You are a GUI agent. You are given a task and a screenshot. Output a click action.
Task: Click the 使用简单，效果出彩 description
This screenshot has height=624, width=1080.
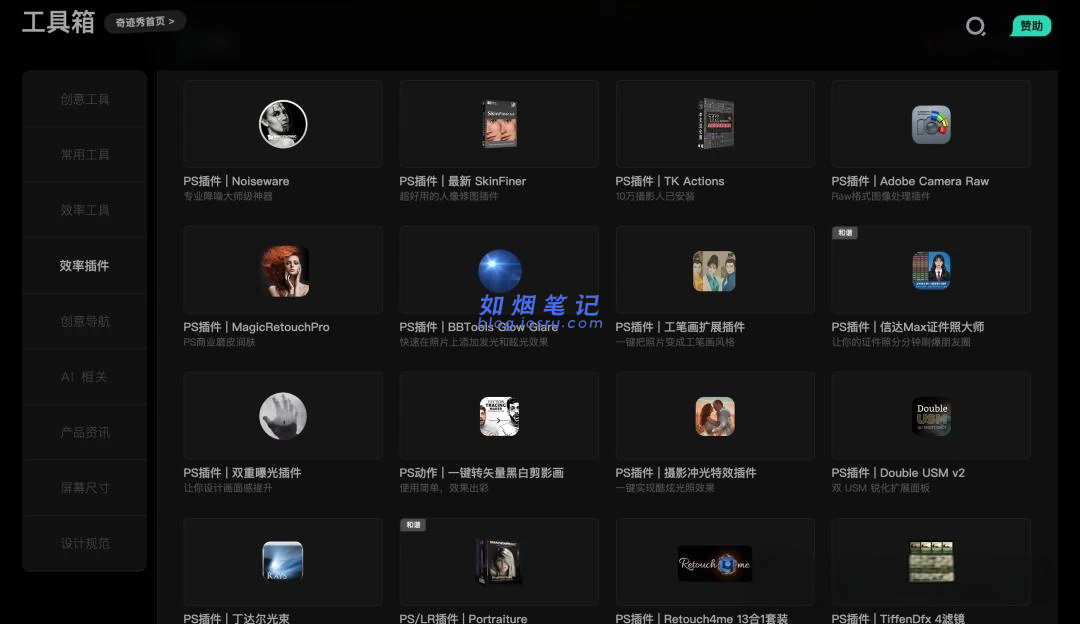[x=444, y=488]
